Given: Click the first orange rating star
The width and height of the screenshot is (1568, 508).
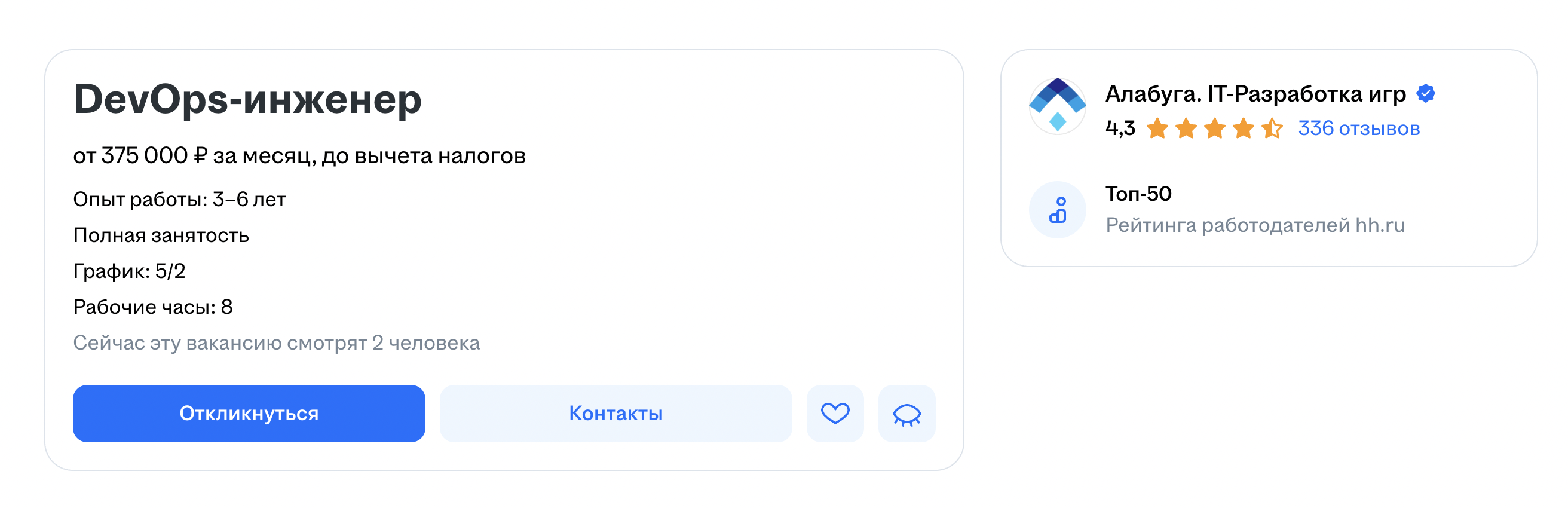Looking at the screenshot, I should click(1157, 128).
